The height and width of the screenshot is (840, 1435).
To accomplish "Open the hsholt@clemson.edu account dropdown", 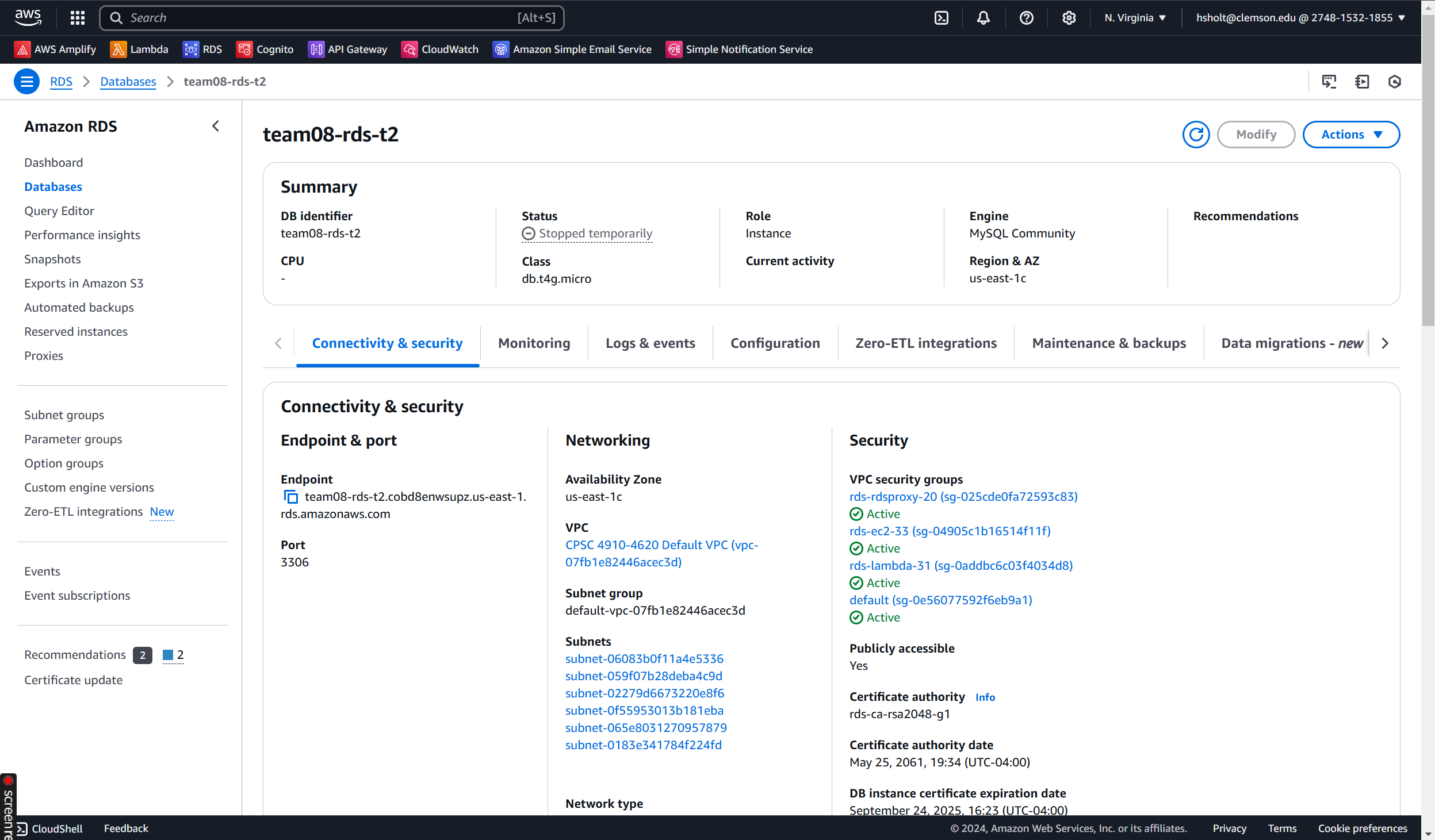I will click(1300, 18).
